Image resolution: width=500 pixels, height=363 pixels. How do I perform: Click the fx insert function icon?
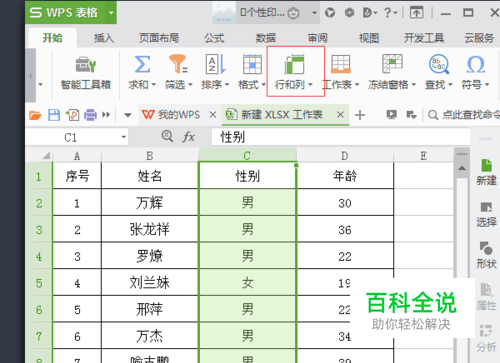(x=189, y=137)
